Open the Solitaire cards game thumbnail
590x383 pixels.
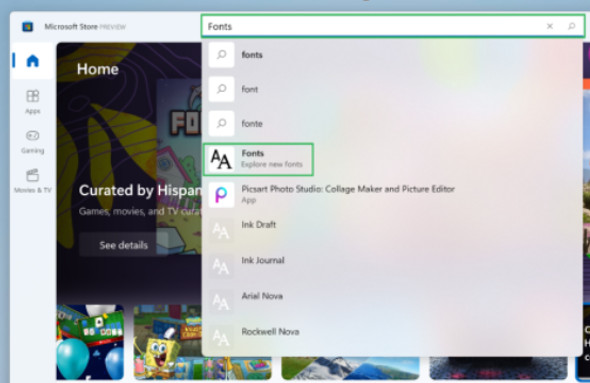pyautogui.click(x=90, y=342)
